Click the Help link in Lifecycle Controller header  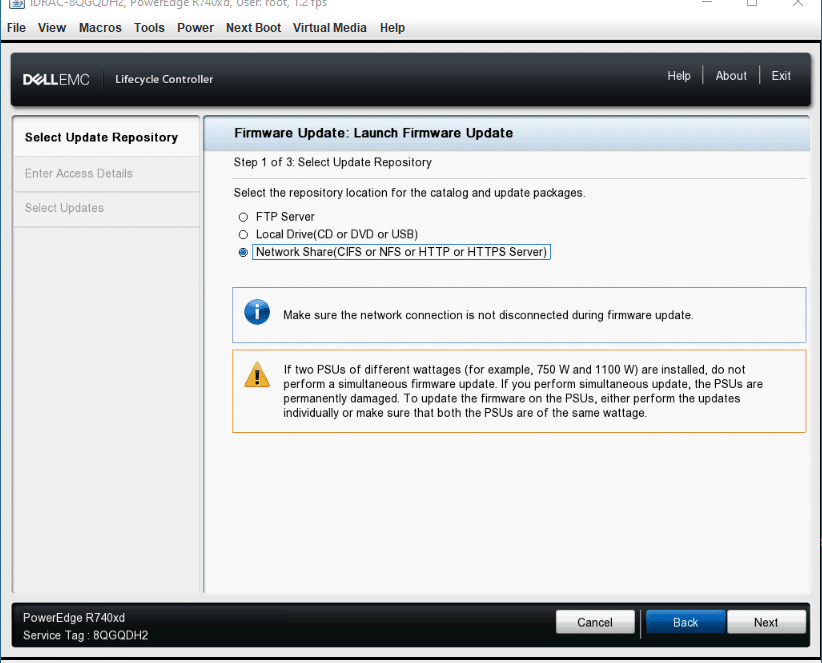(679, 76)
